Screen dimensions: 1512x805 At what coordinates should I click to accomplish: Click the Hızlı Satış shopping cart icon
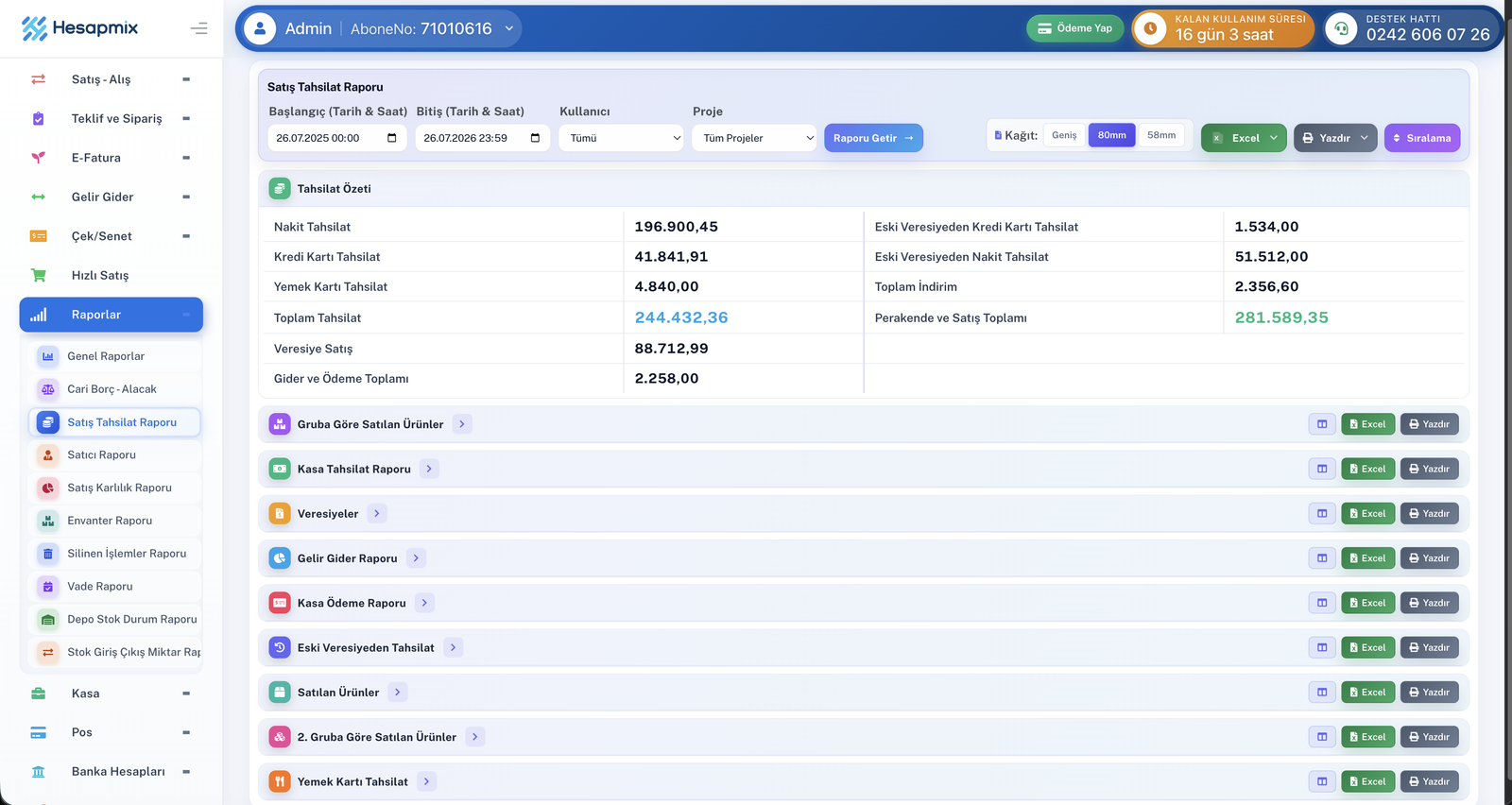(39, 275)
